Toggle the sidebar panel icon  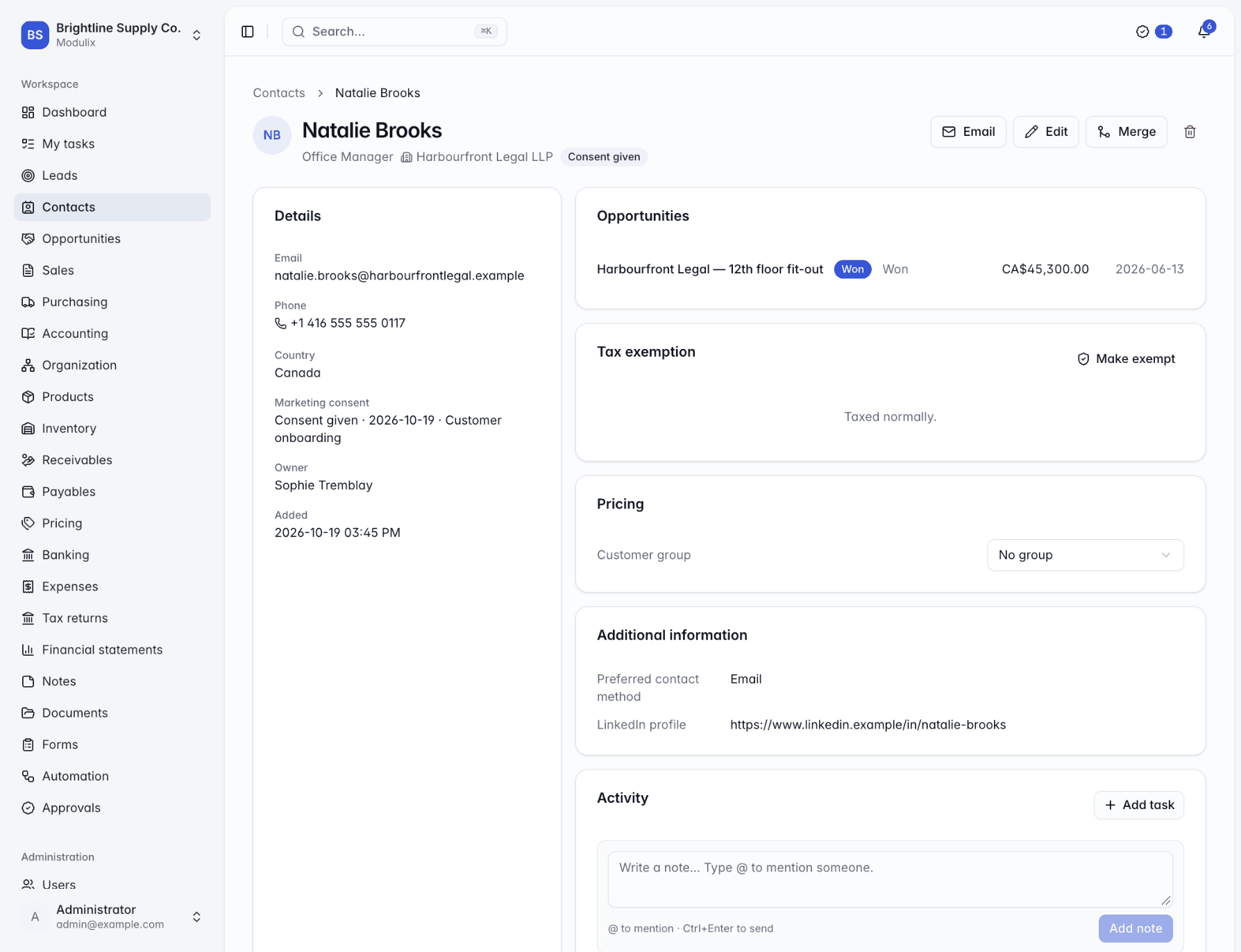248,31
